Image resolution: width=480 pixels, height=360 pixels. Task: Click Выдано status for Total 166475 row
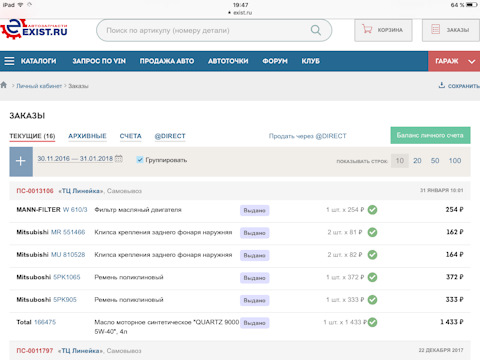tap(255, 323)
